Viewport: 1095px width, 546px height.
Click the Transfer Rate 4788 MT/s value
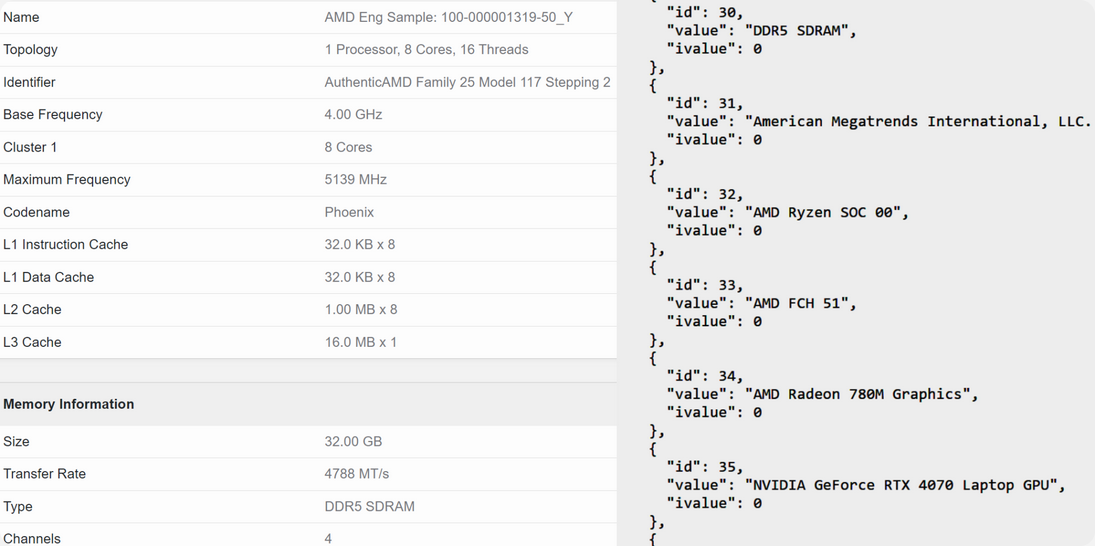[x=356, y=474]
